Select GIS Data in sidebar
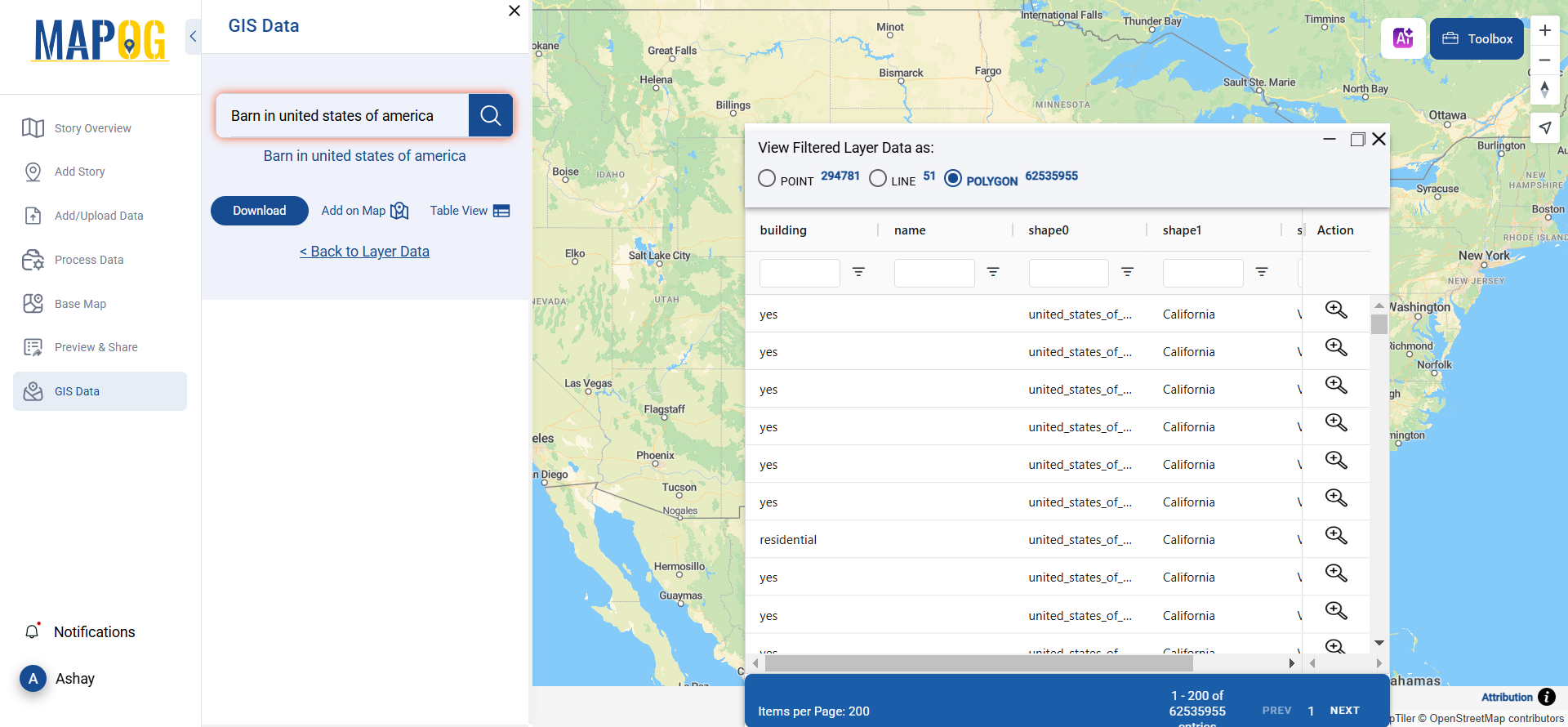This screenshot has width=1568, height=727. tap(100, 391)
